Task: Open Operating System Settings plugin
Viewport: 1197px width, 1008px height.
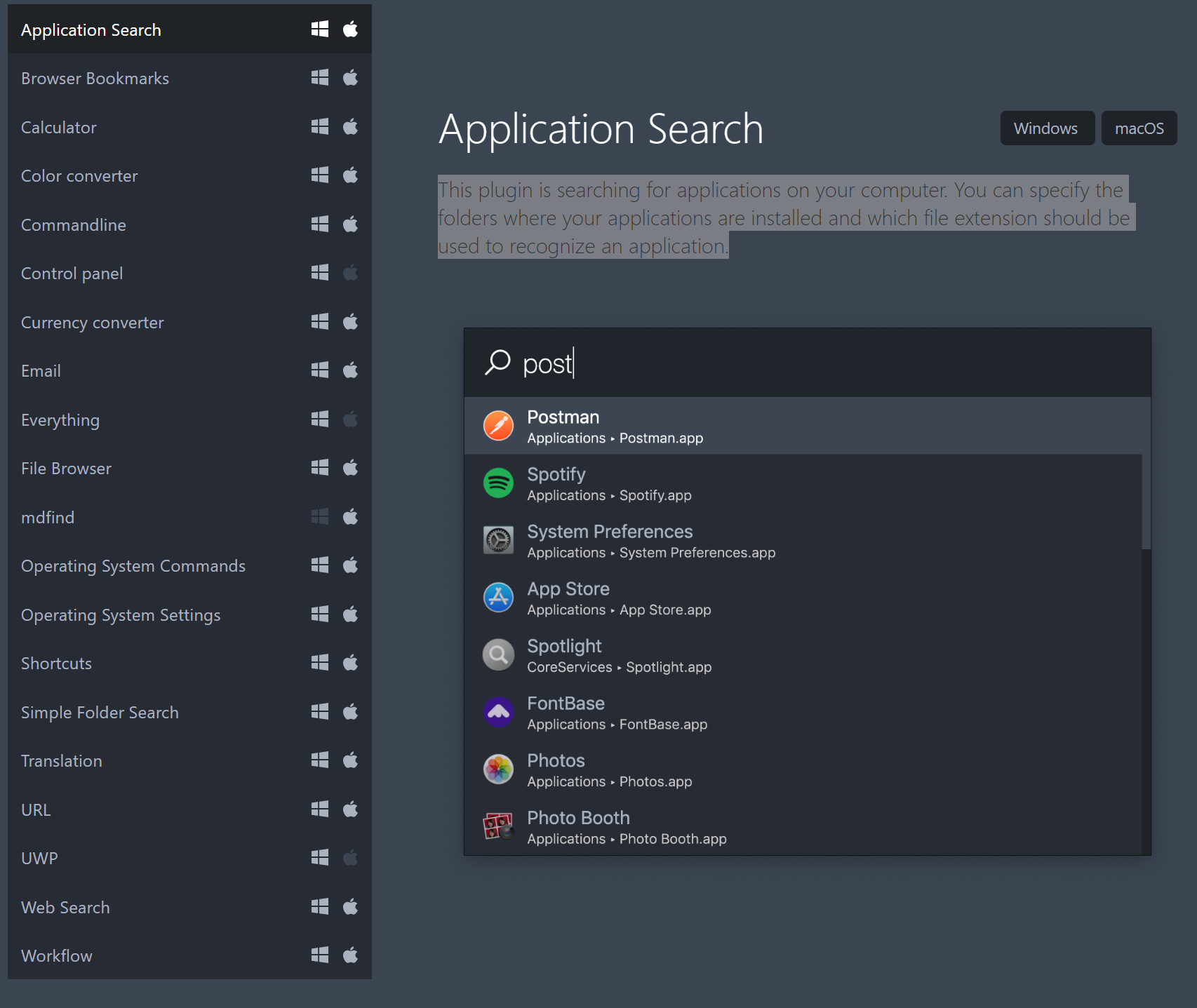Action: click(x=189, y=614)
